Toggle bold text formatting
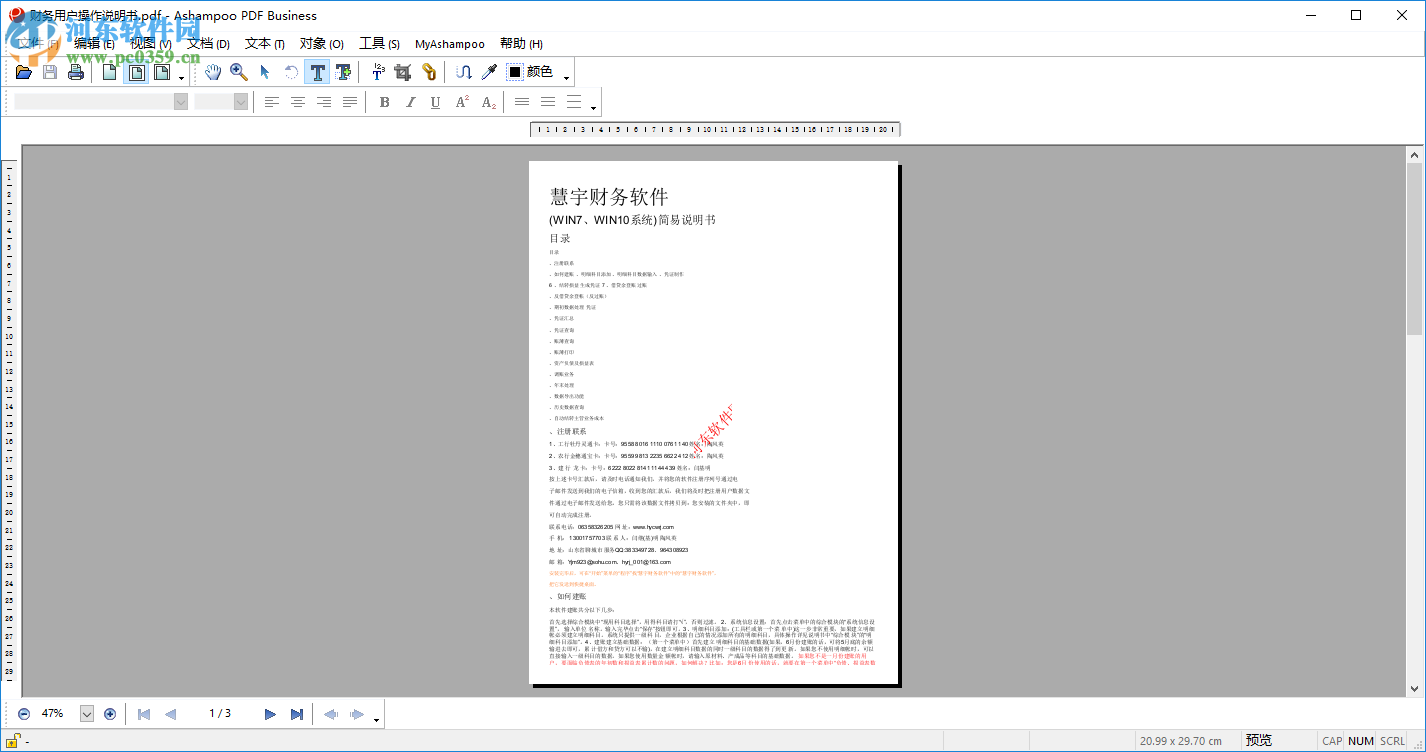This screenshot has height=752, width=1426. (x=383, y=101)
